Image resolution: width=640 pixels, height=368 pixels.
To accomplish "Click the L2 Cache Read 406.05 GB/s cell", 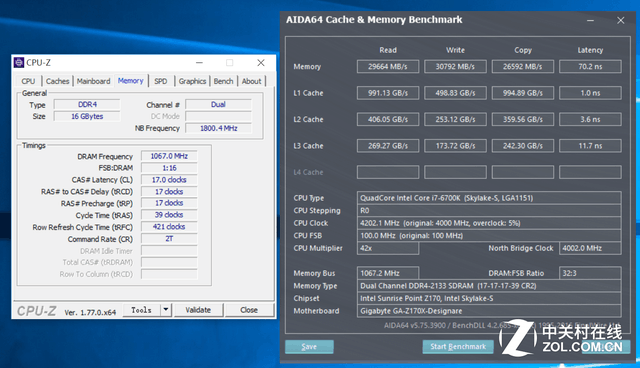I will click(x=388, y=119).
